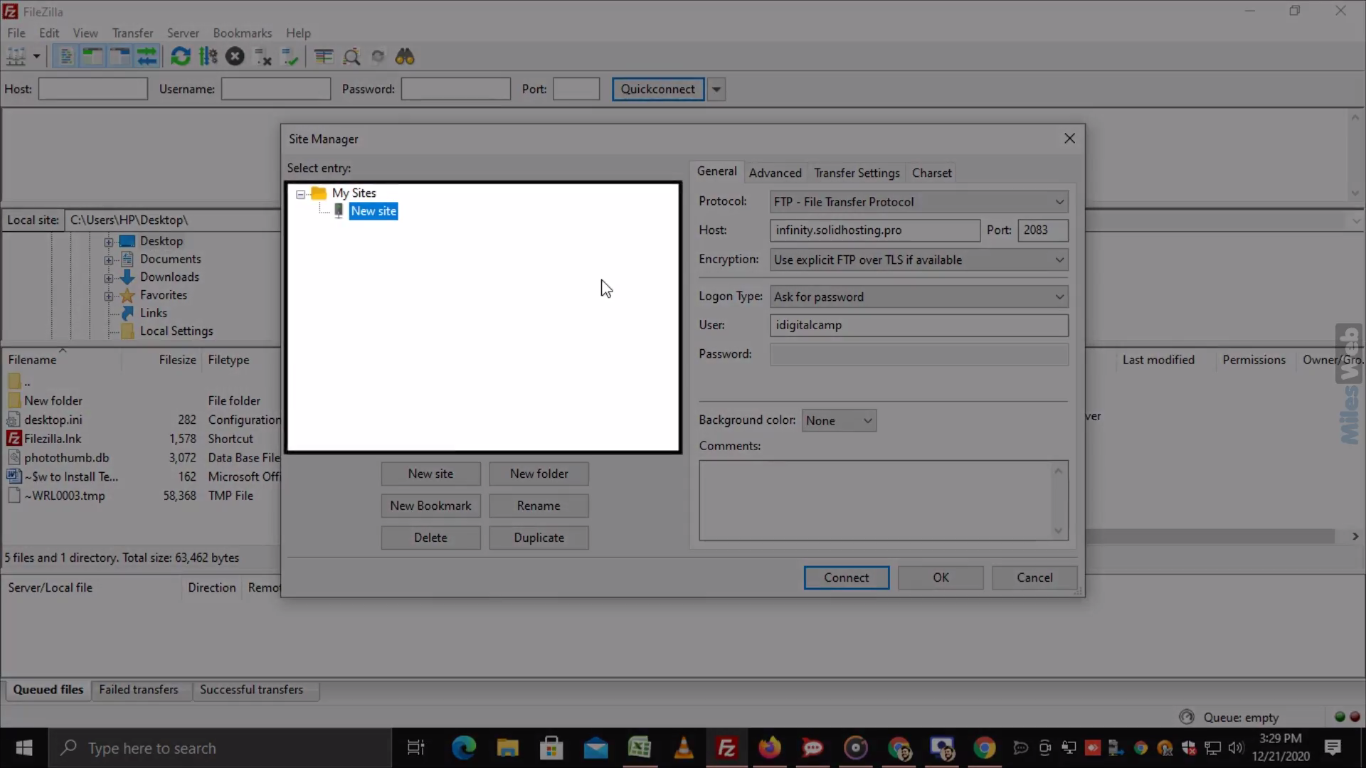The image size is (1366, 768).
Task: Click the binoculars file search icon
Action: tap(405, 57)
